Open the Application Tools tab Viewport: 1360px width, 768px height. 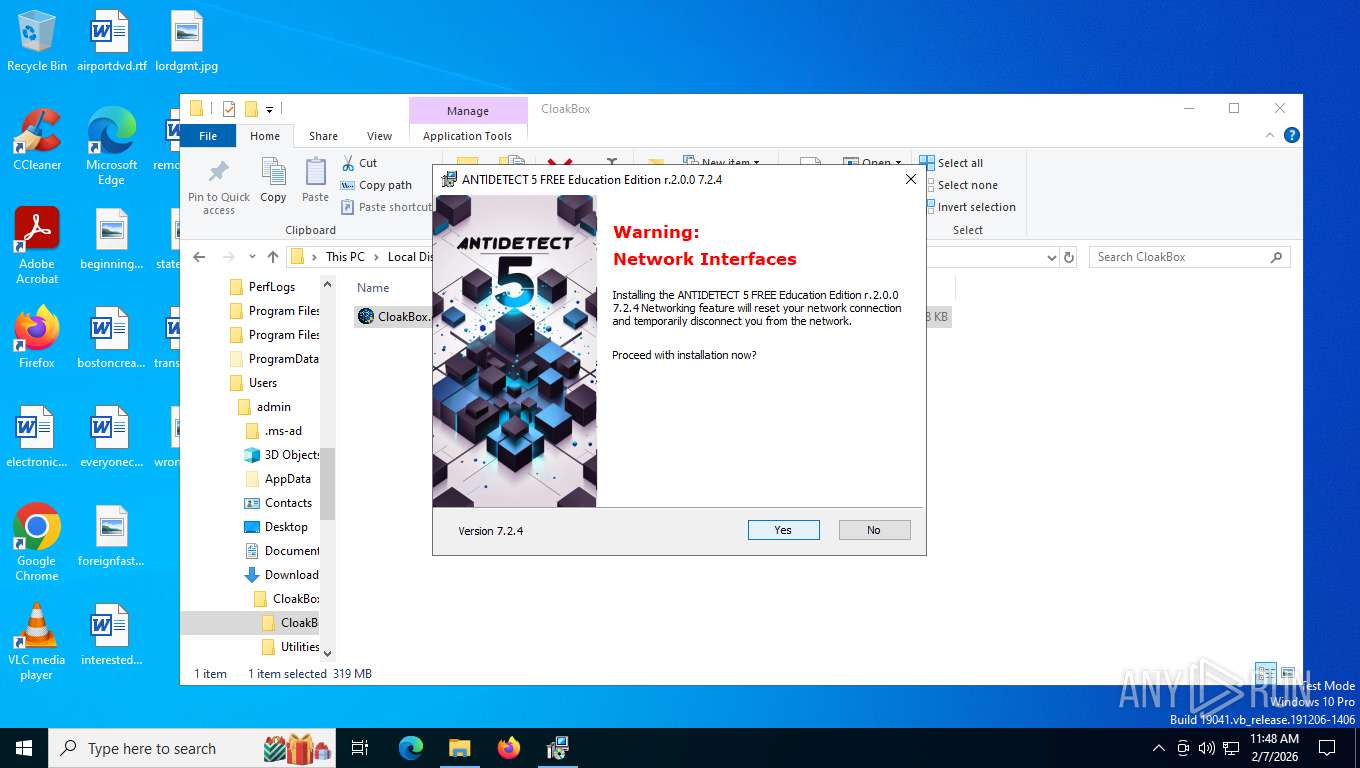467,136
